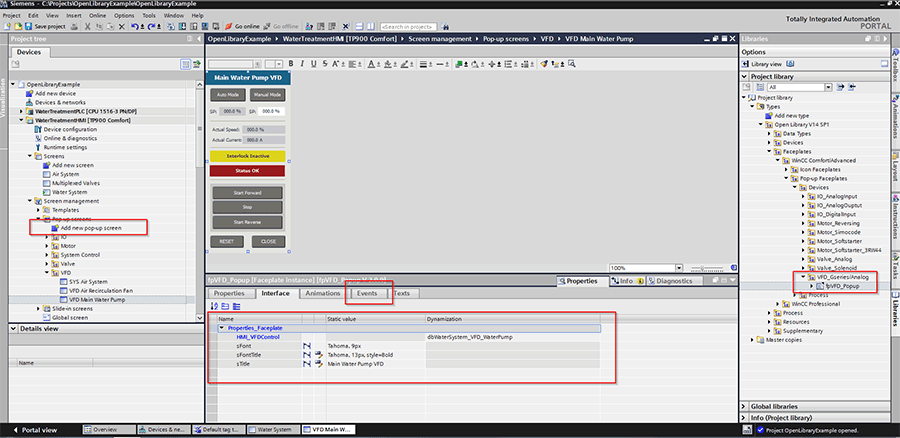Switch to the Texts tab

402,293
